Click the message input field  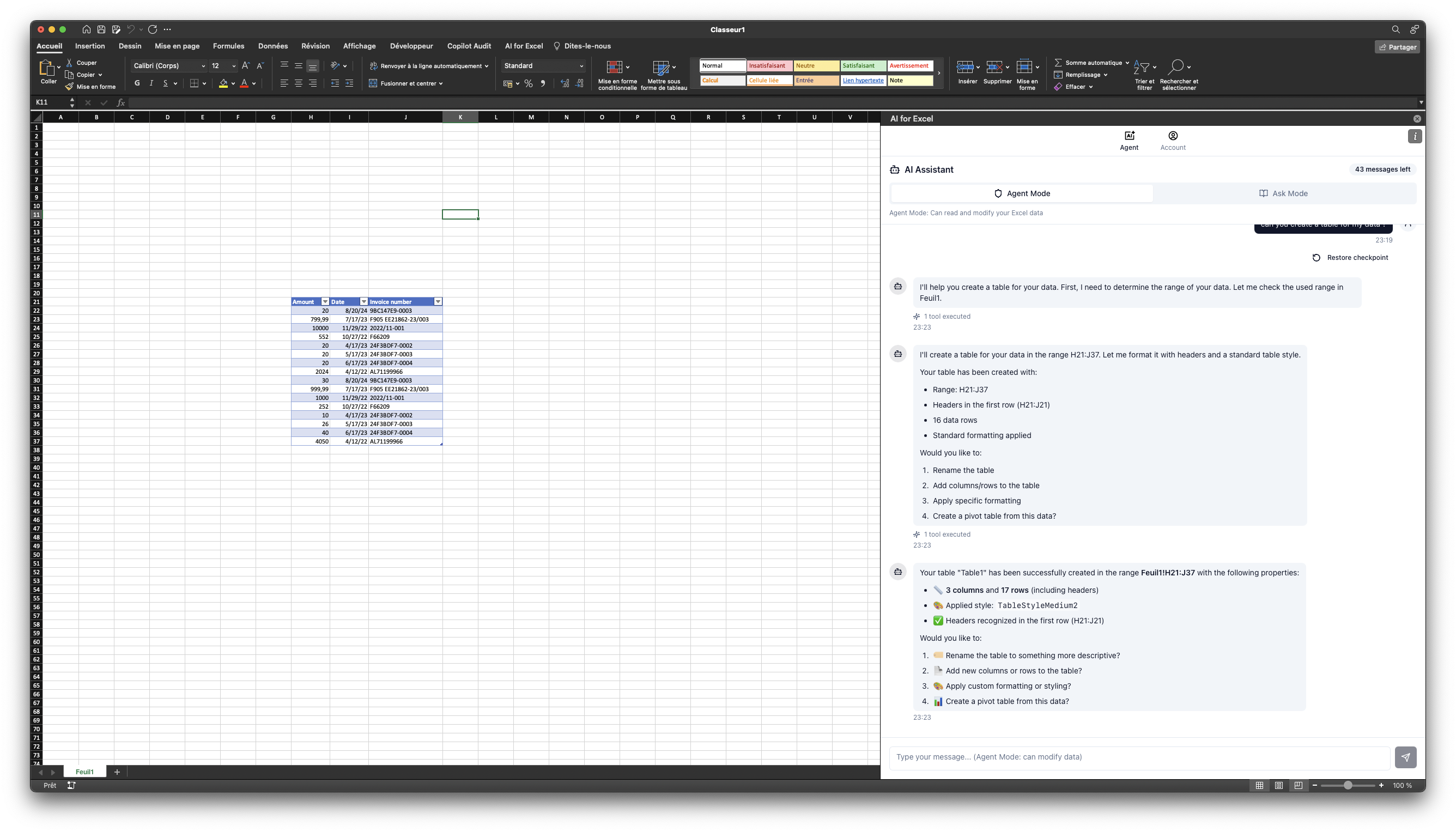click(x=1139, y=757)
